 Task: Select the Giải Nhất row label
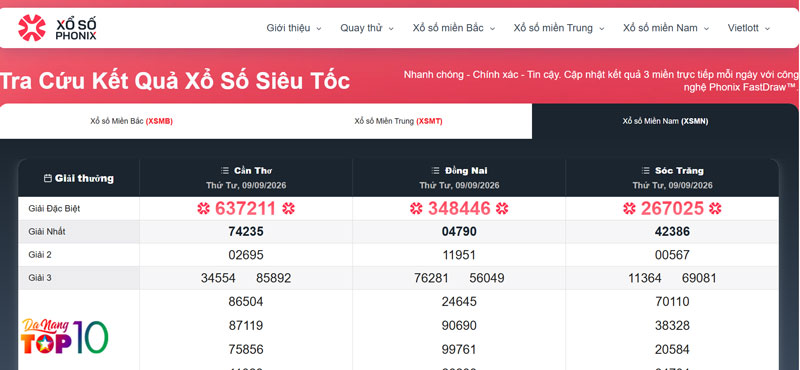tap(47, 232)
